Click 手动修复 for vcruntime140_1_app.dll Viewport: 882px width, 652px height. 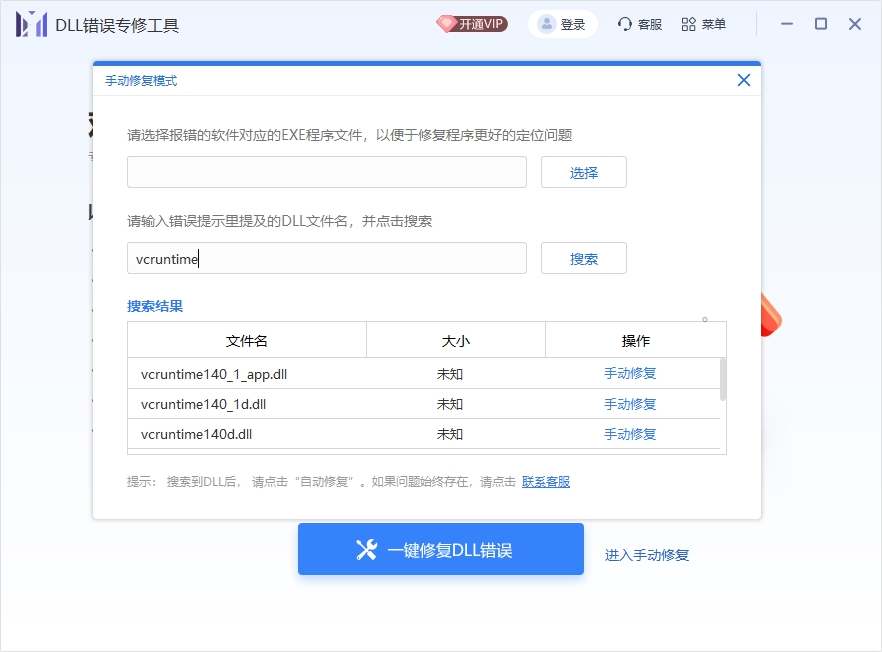click(630, 374)
